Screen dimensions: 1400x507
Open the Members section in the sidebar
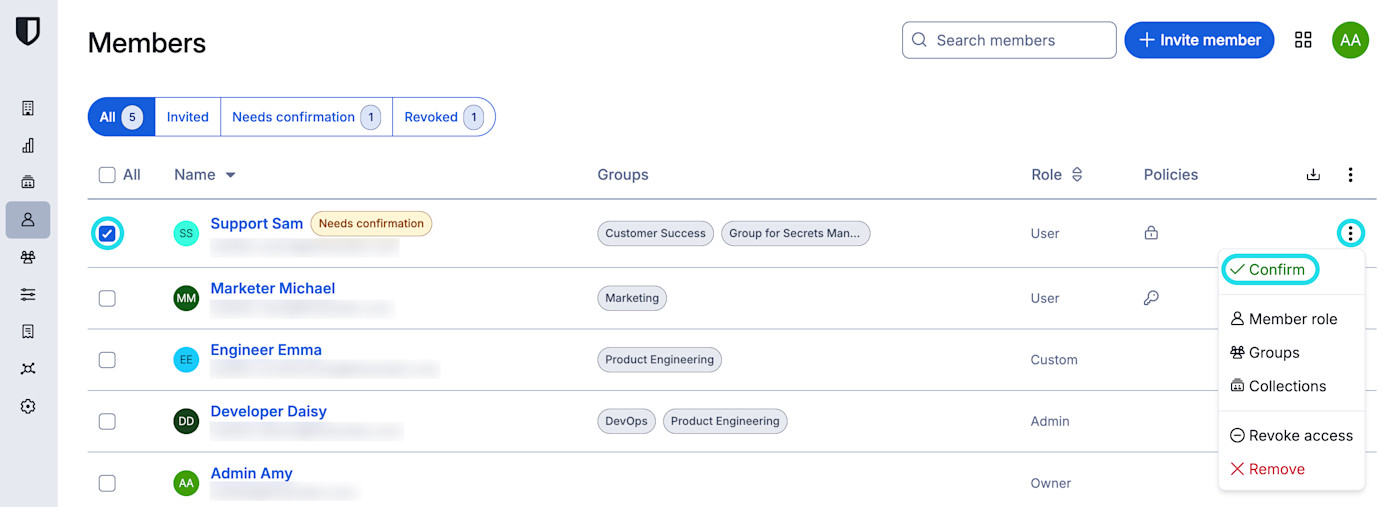click(28, 219)
